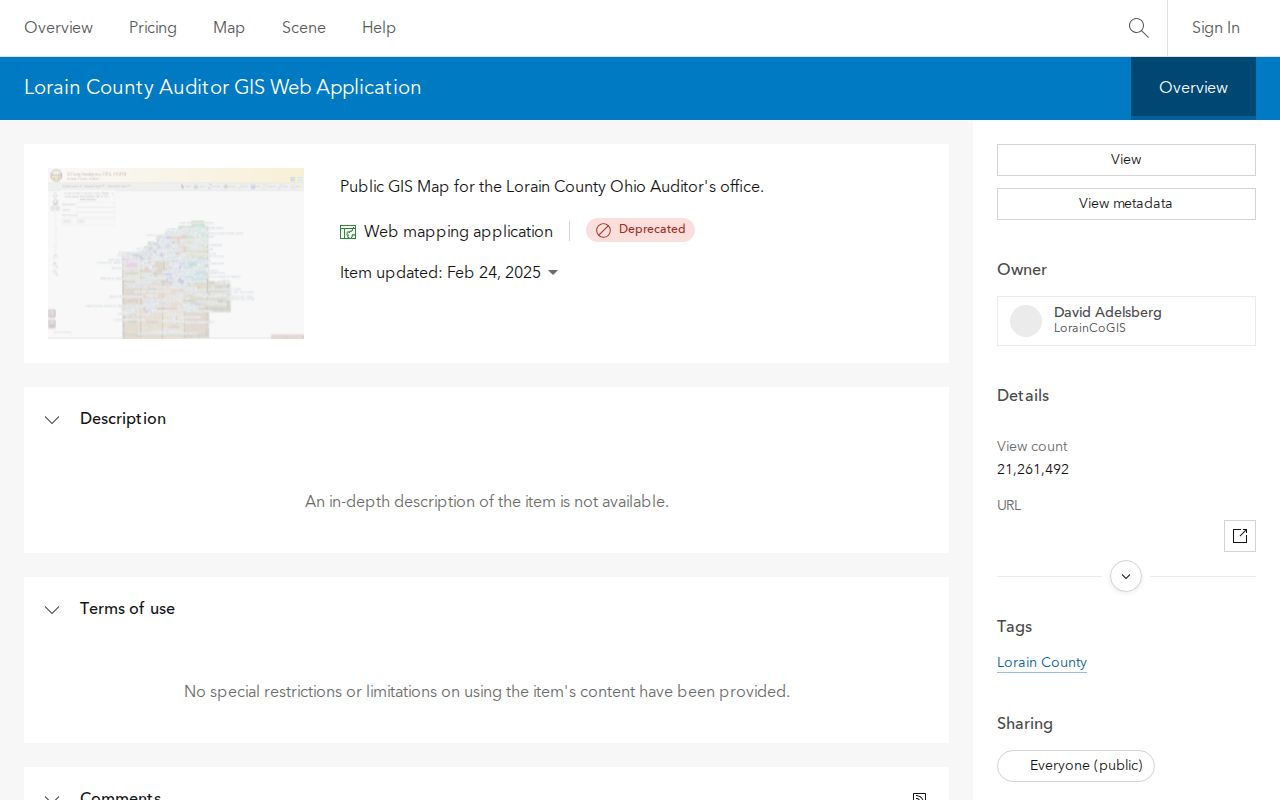Collapse the Terms of use section
Screen dimensions: 1280x800
(52, 610)
